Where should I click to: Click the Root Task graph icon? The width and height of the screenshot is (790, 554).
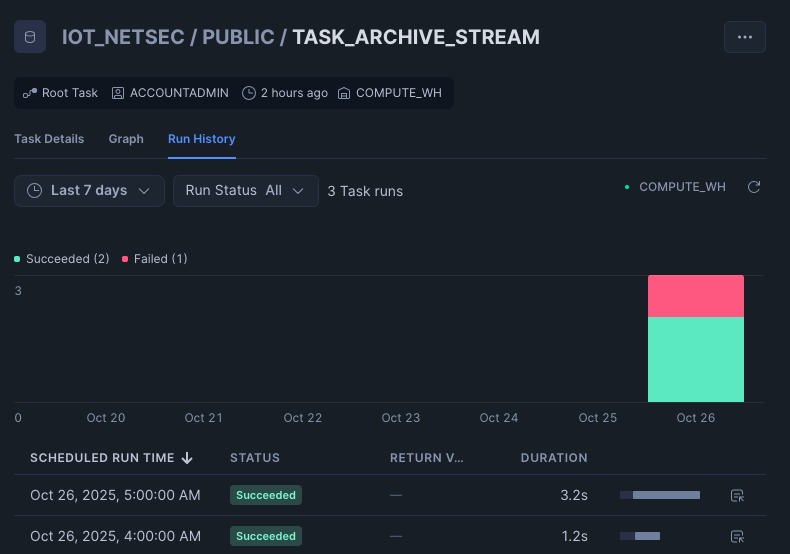[30, 93]
